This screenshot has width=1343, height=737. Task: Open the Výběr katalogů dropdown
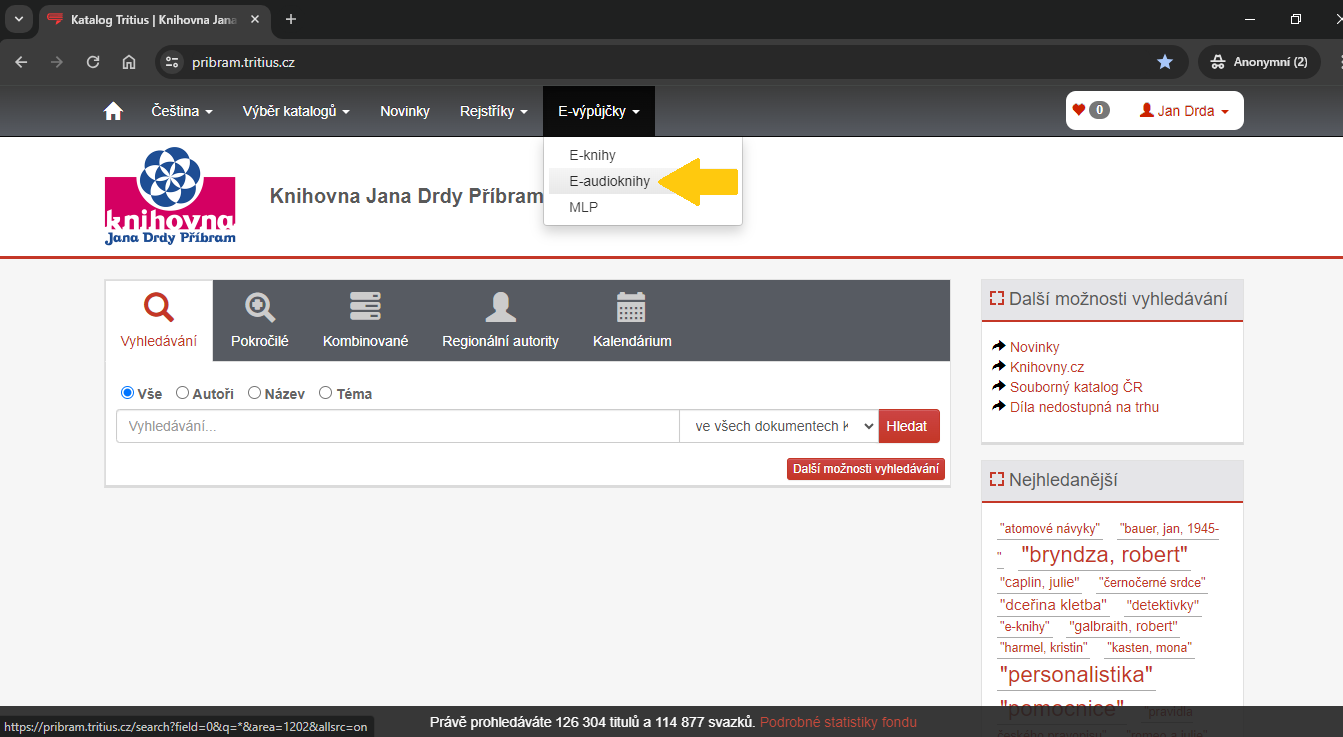click(x=295, y=111)
